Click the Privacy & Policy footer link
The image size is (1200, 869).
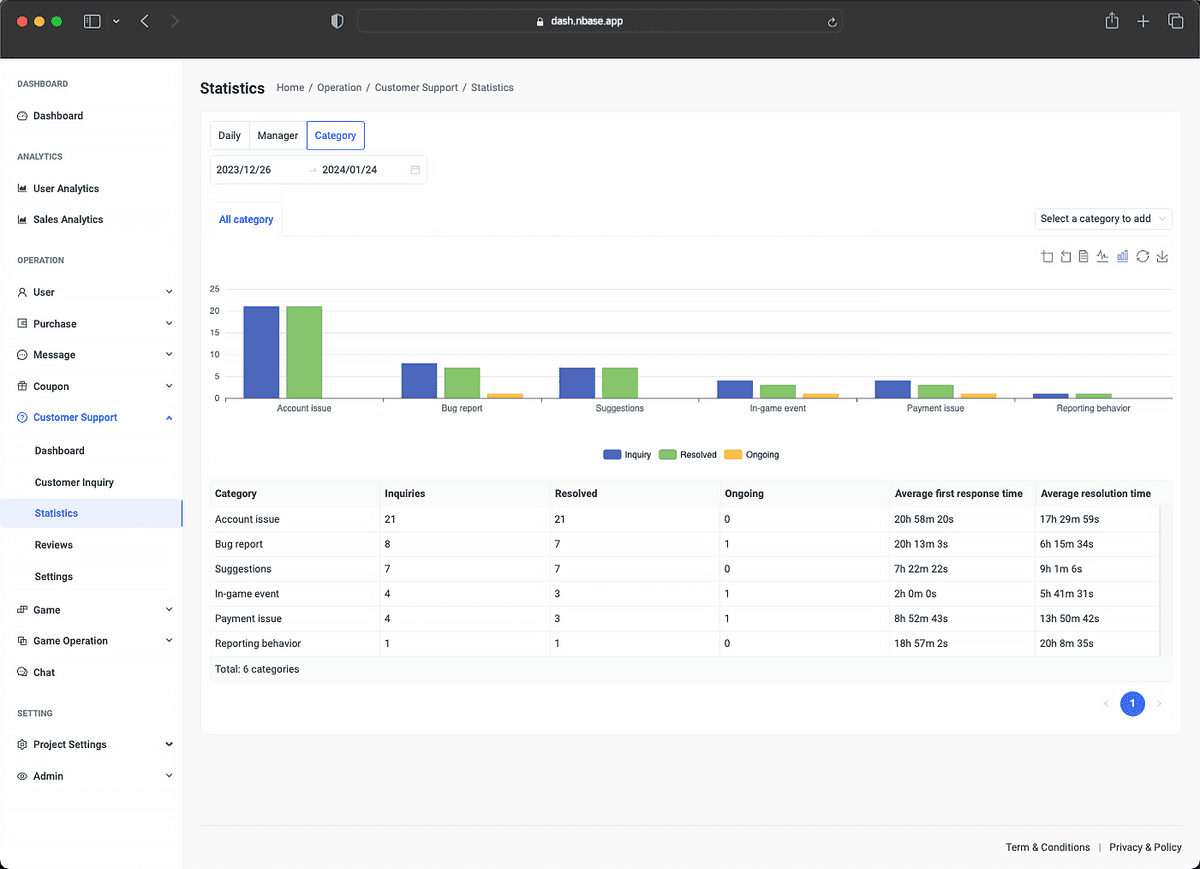coord(1145,847)
